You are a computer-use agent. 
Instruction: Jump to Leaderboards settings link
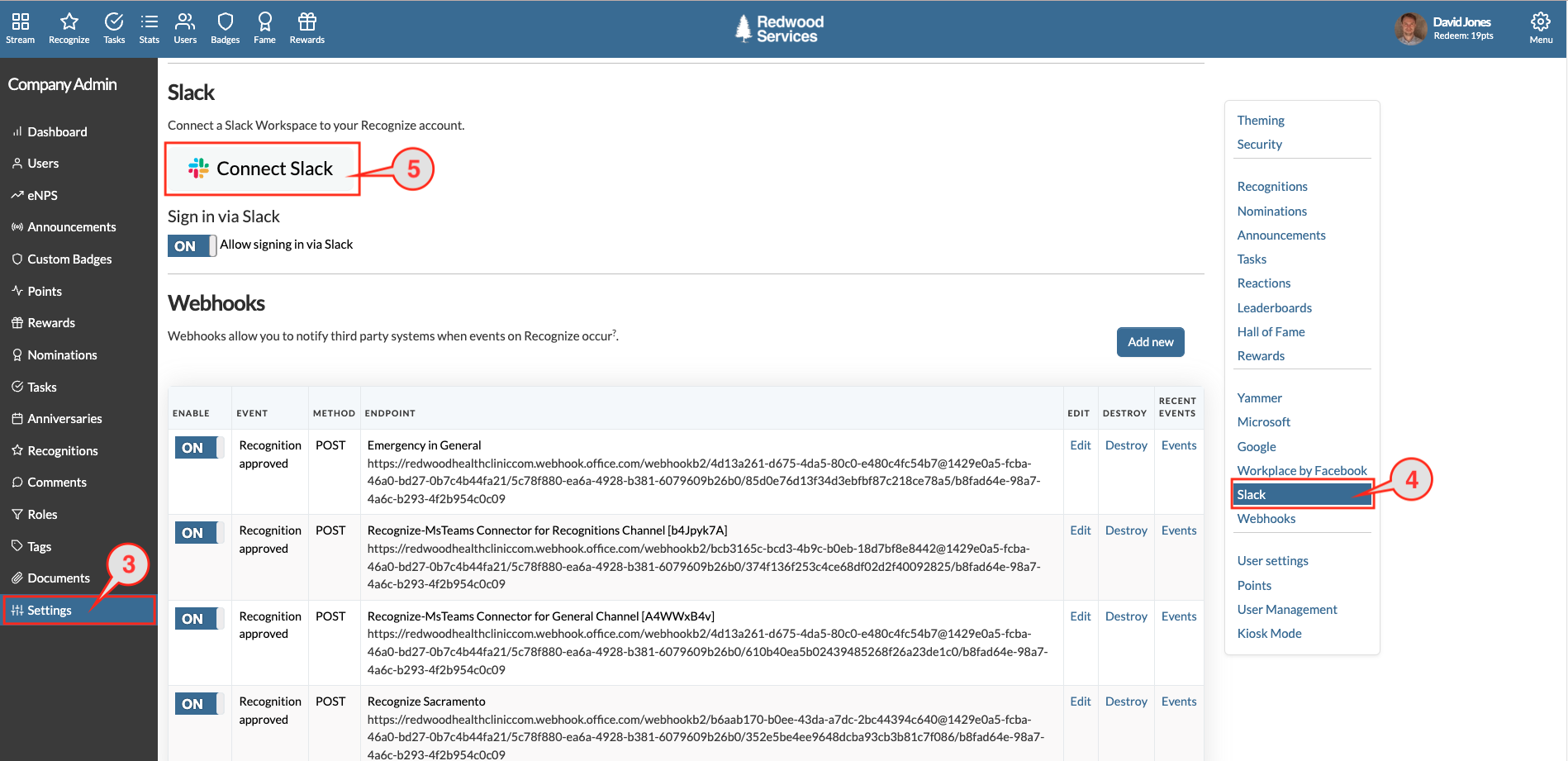(1274, 308)
